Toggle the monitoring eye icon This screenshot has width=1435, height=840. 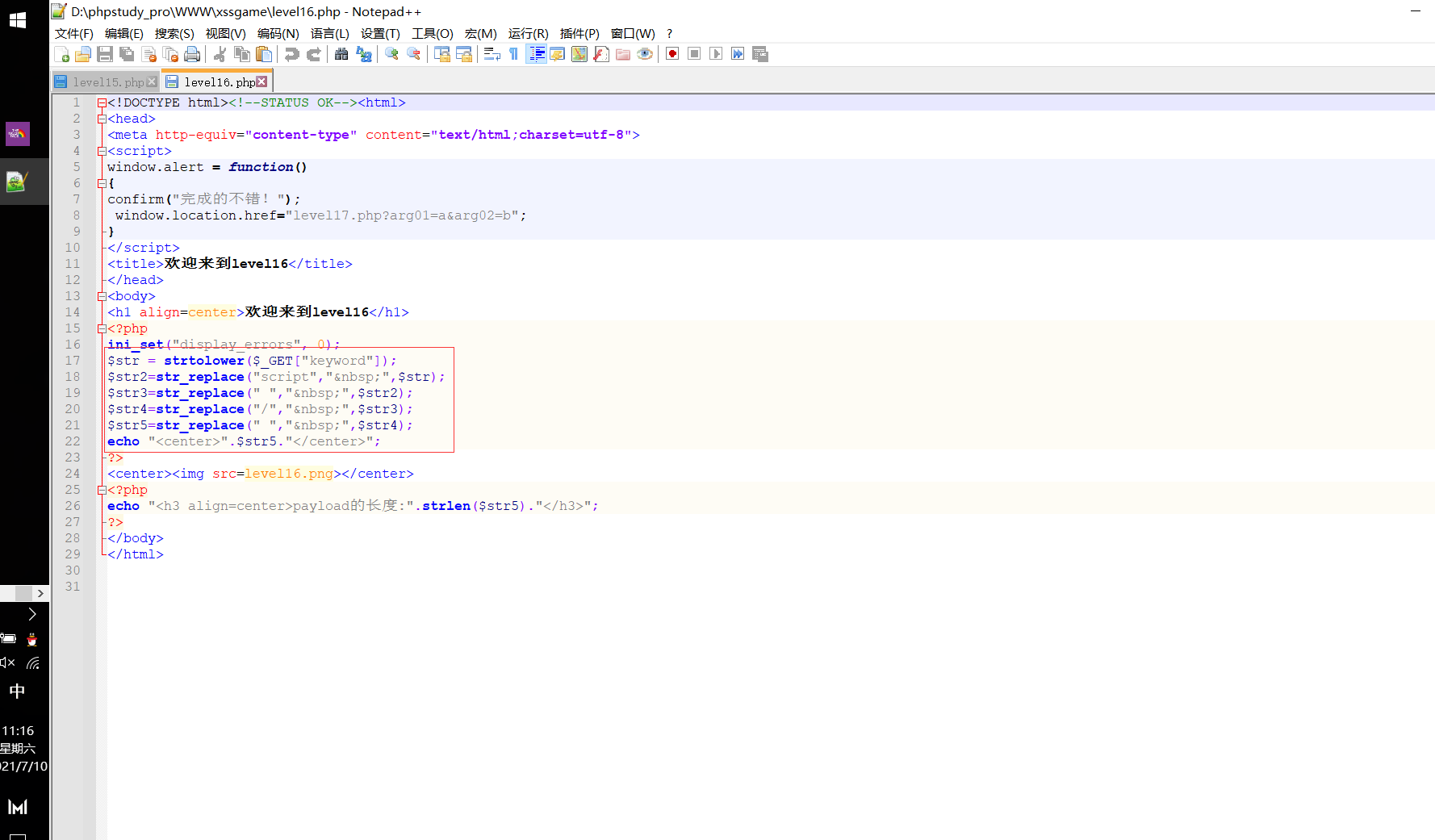(644, 54)
